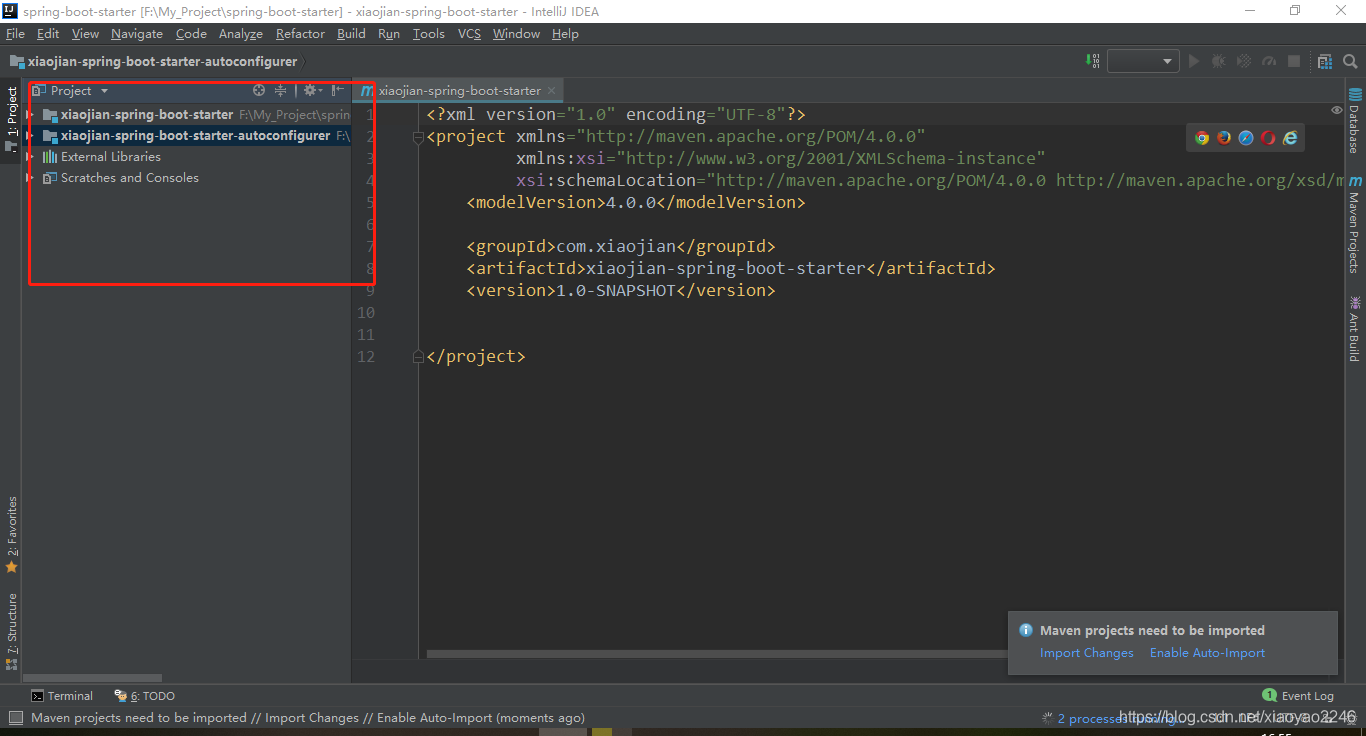Viewport: 1366px width, 736px height.
Task: Open the run configuration dropdown
Action: 1143,61
